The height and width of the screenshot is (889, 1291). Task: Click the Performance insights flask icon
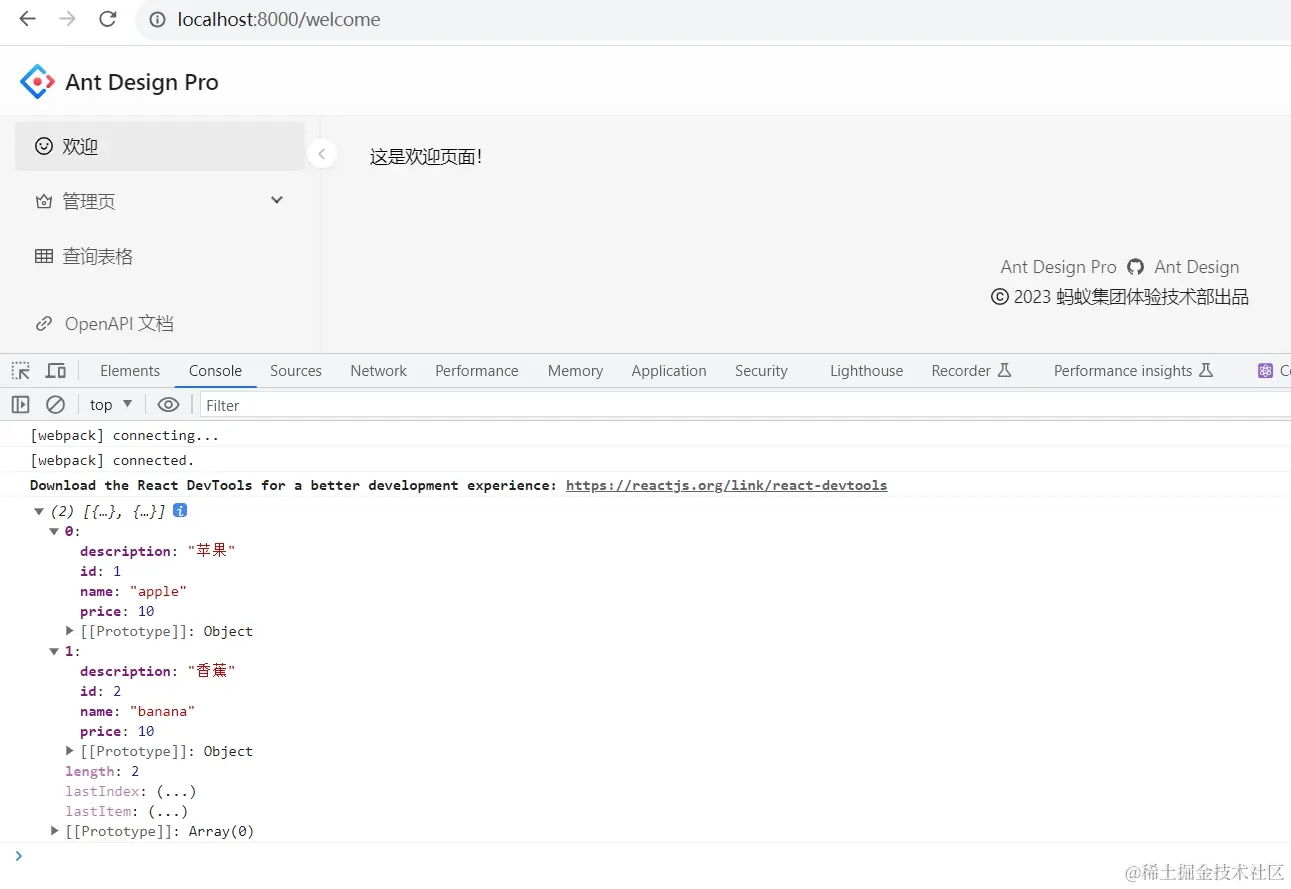coord(1206,370)
